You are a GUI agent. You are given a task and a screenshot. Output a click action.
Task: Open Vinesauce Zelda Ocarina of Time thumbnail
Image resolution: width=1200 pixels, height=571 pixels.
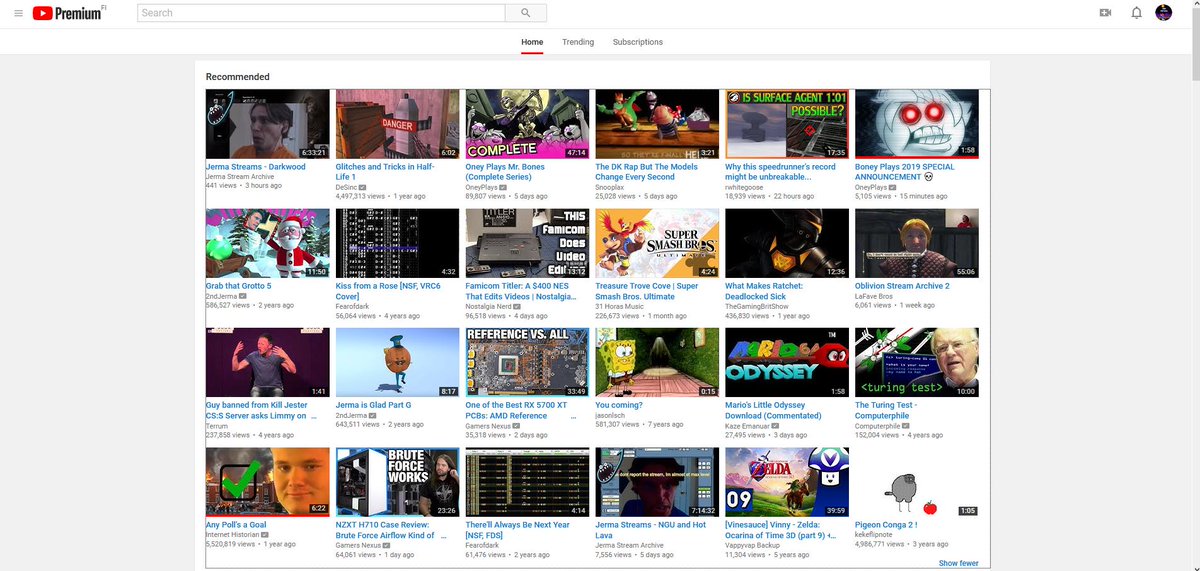click(x=787, y=481)
